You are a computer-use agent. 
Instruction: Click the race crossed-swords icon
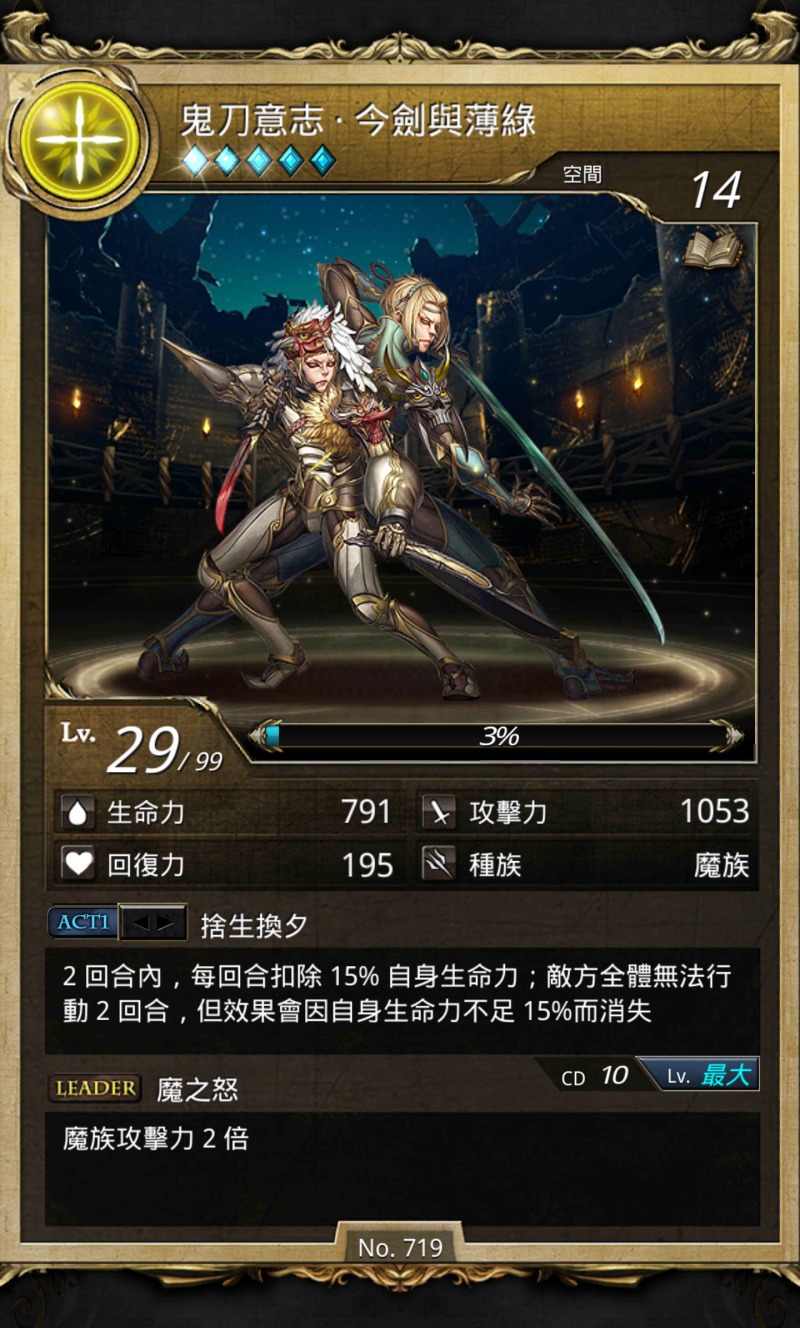pos(438,864)
